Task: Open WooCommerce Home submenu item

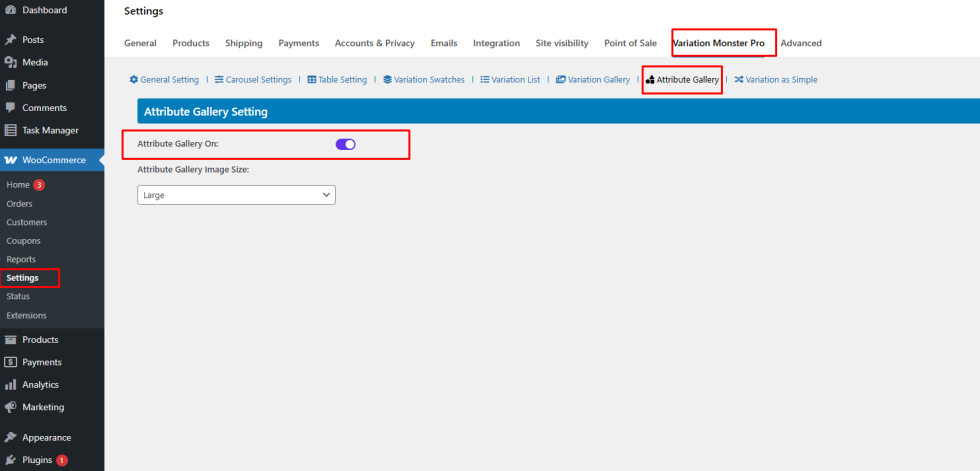Action: coord(18,185)
